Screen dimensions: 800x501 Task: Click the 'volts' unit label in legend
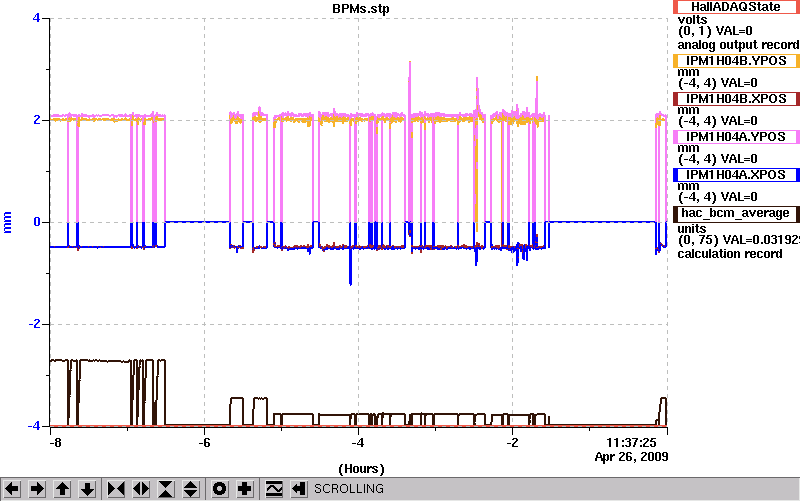coord(692,20)
